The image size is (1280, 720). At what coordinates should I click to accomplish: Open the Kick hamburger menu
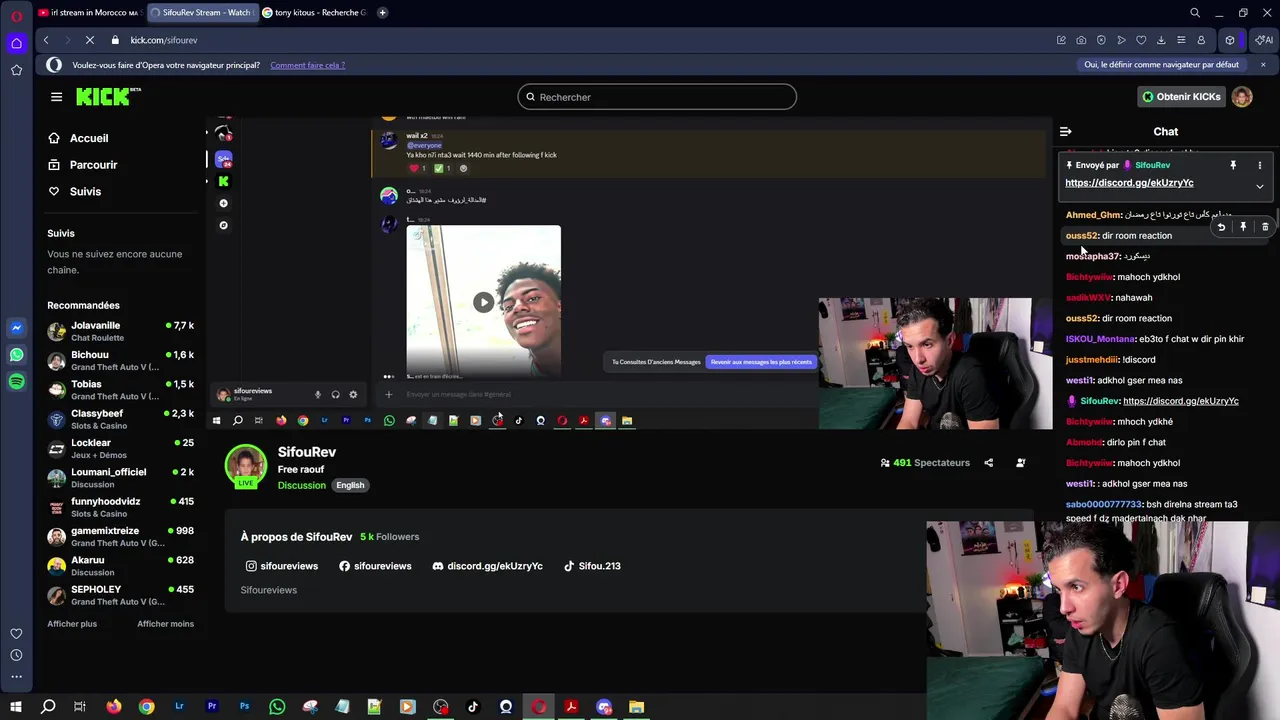pyautogui.click(x=56, y=97)
